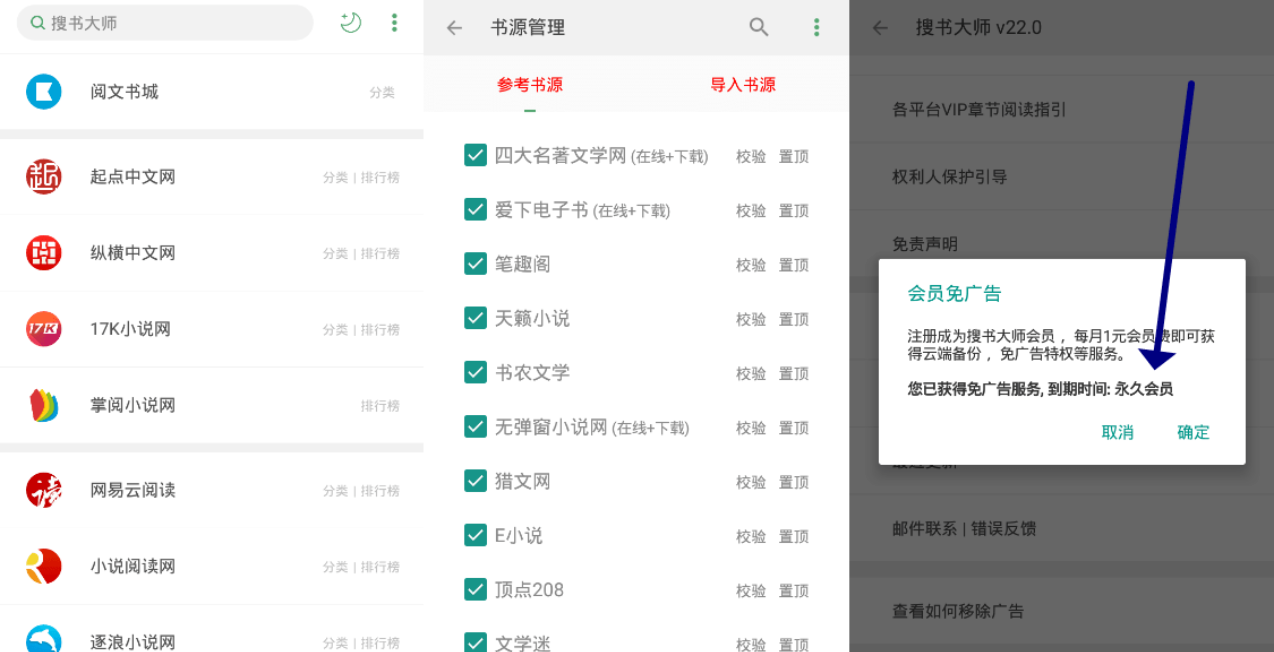Dismiss the membership dialog via 取消

click(1118, 434)
